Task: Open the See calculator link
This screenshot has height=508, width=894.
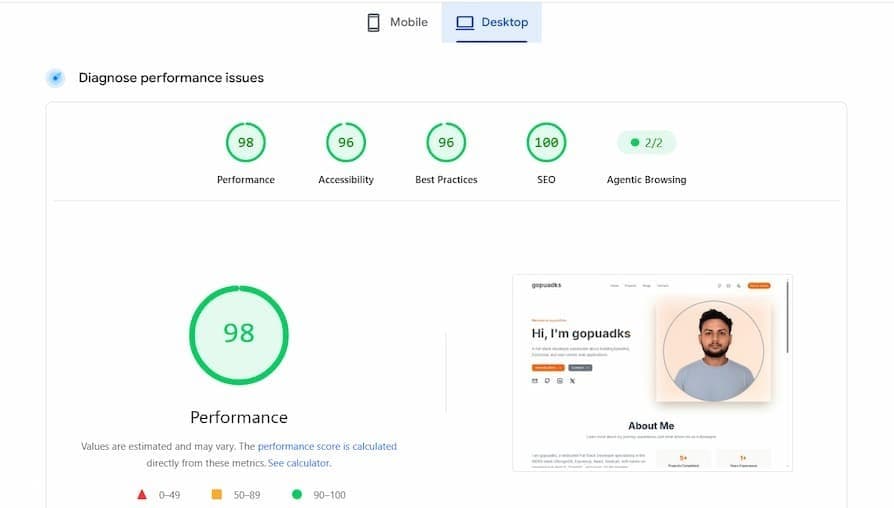Action: pos(299,463)
